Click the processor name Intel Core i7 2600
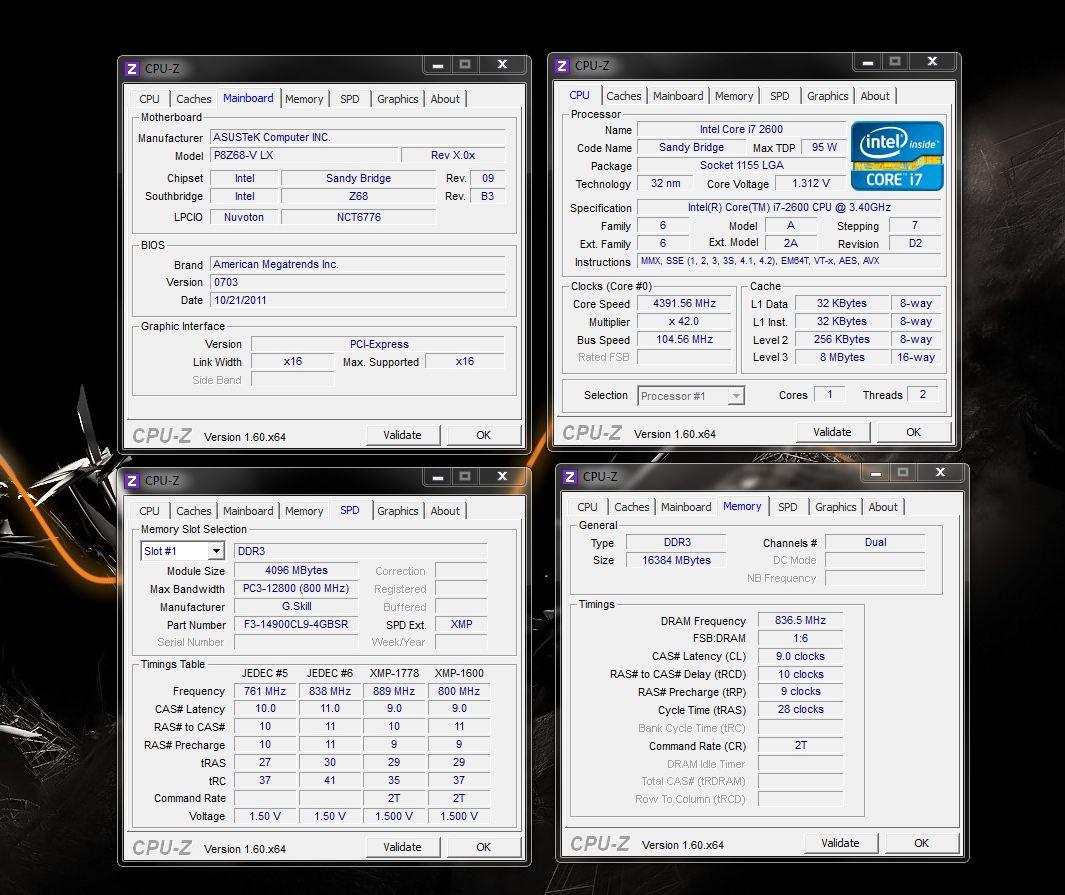This screenshot has height=895, width=1065. 741,129
